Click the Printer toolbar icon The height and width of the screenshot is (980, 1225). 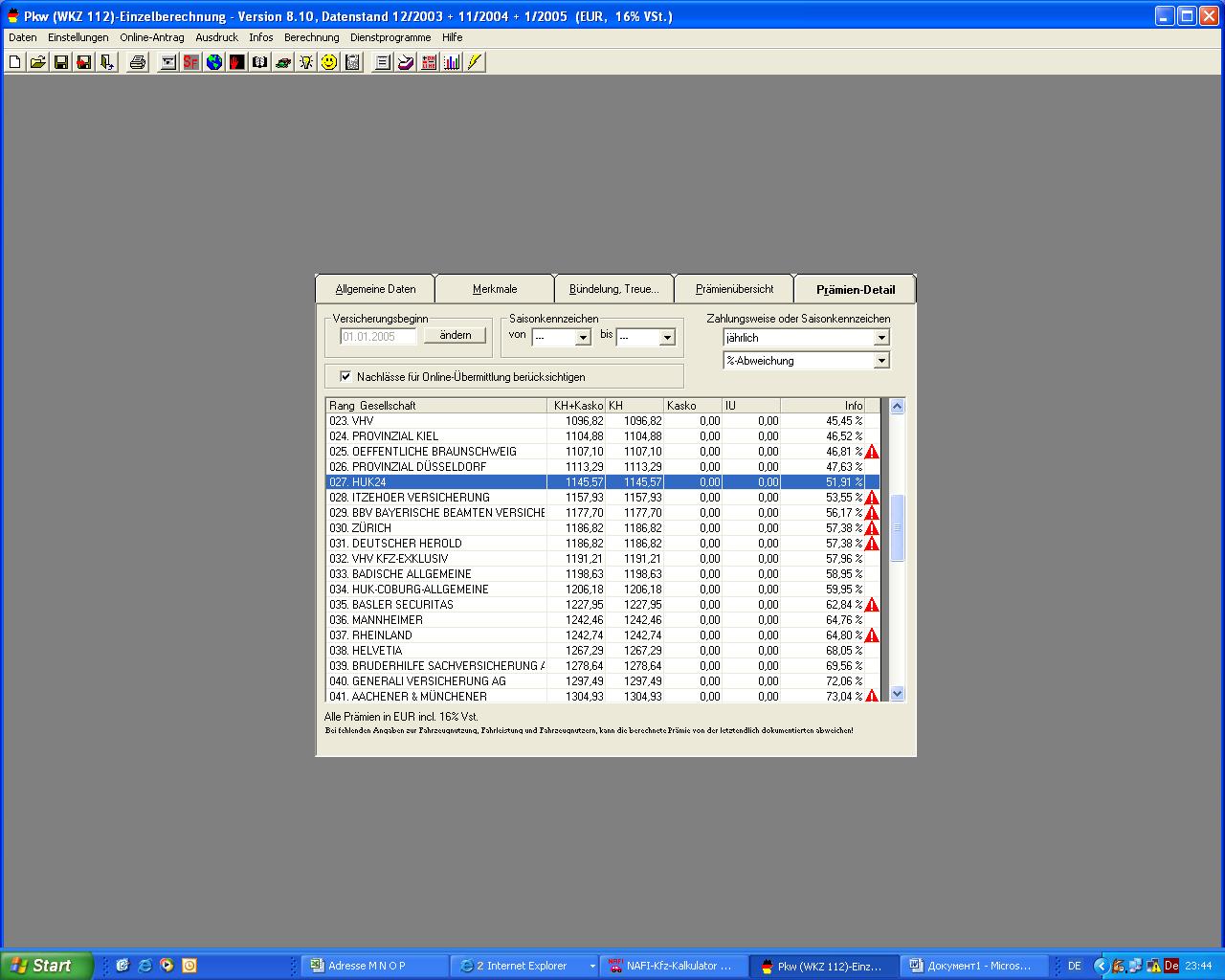138,62
